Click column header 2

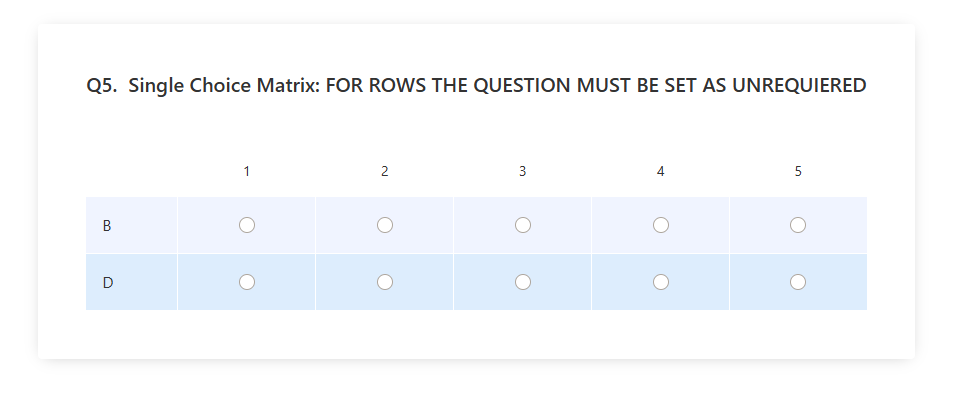tap(385, 171)
